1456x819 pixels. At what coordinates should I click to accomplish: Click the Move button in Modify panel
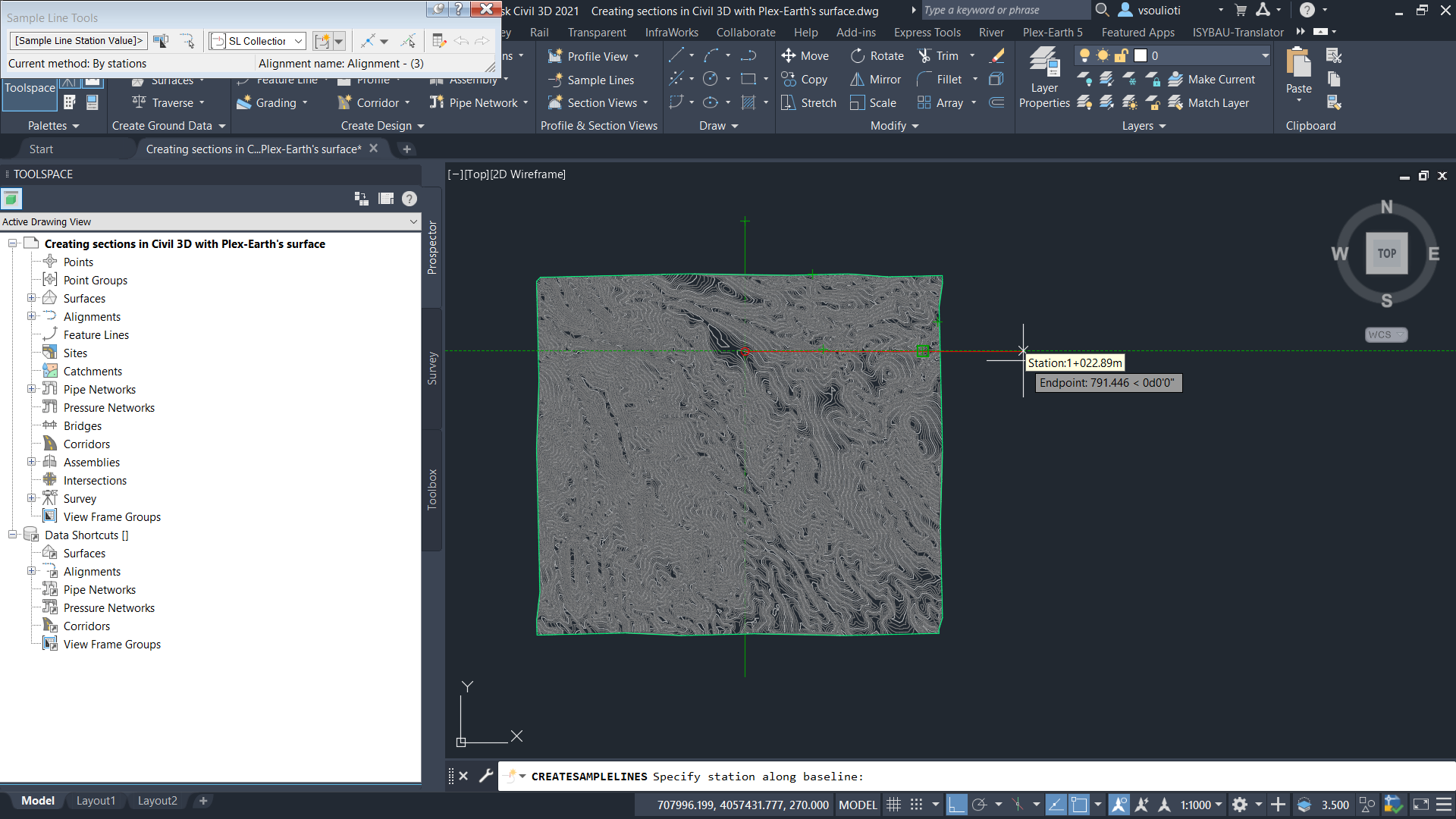805,55
